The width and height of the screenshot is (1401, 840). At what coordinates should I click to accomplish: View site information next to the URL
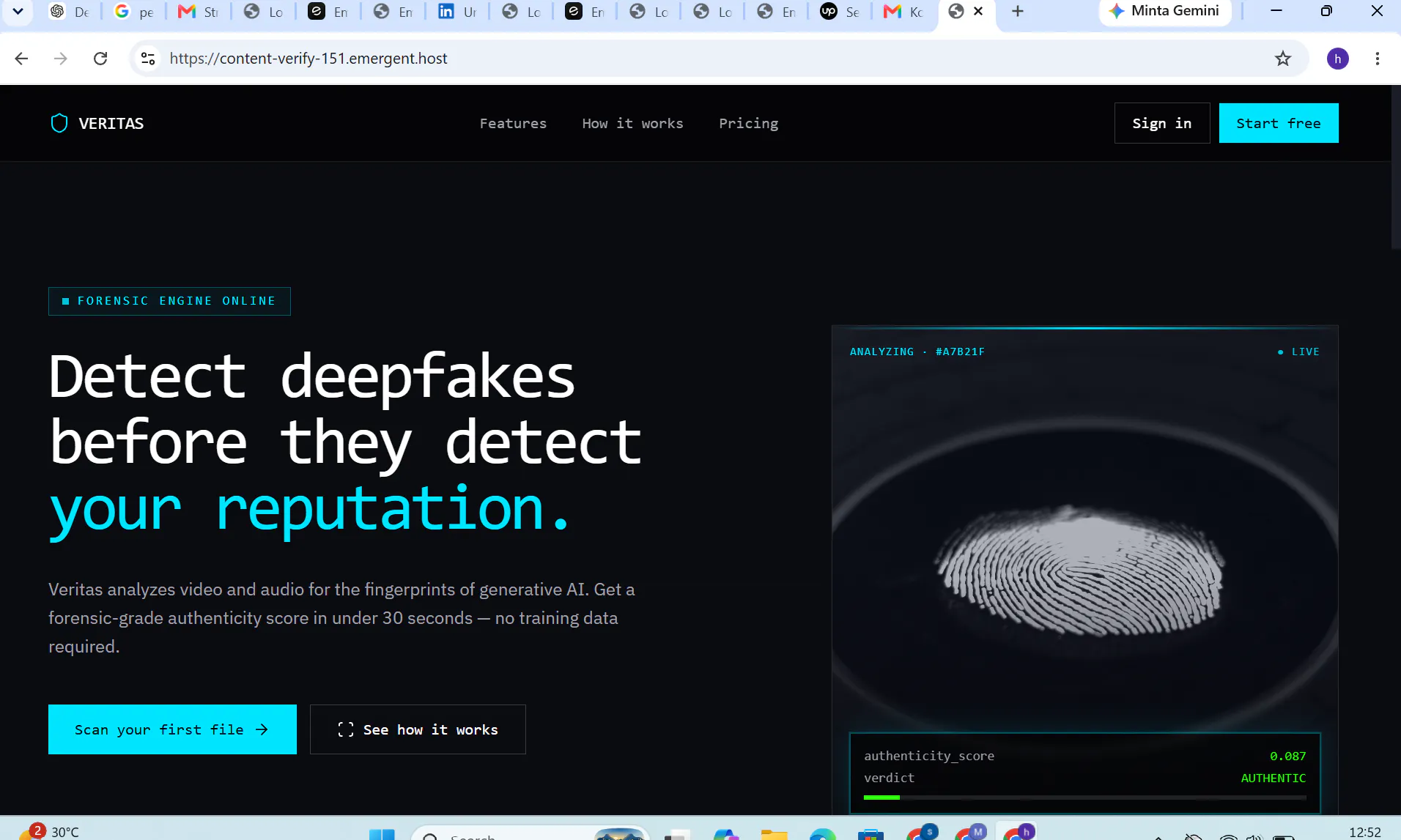[148, 59]
